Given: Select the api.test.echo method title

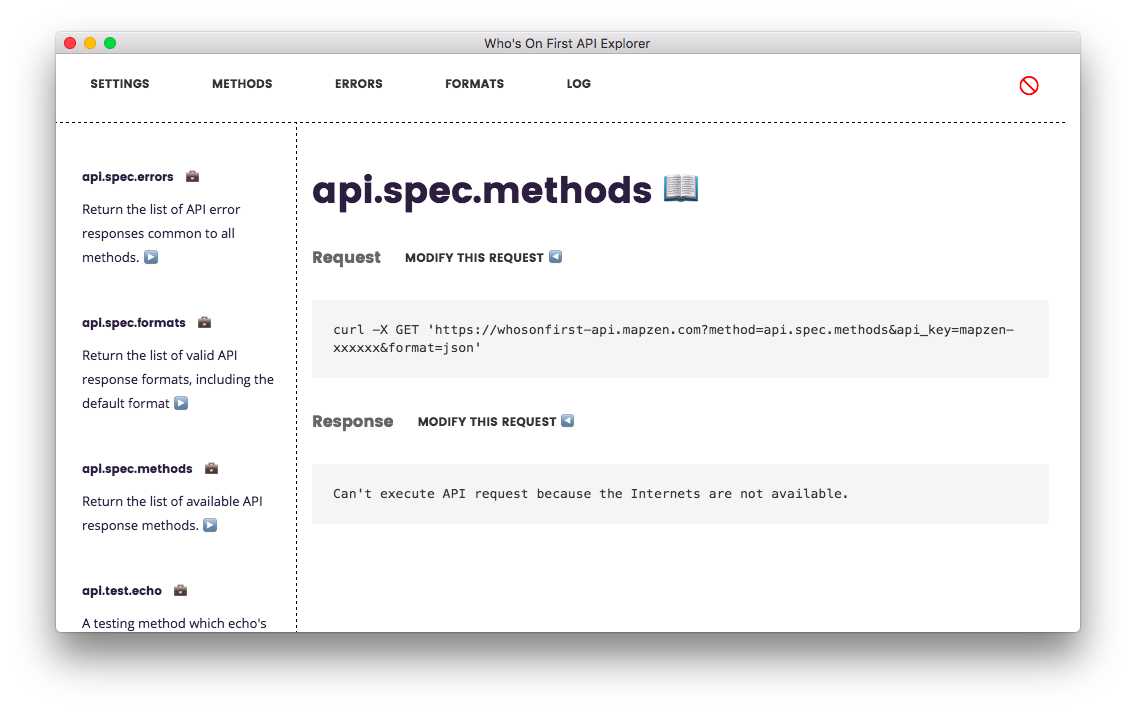Looking at the screenshot, I should point(122,591).
